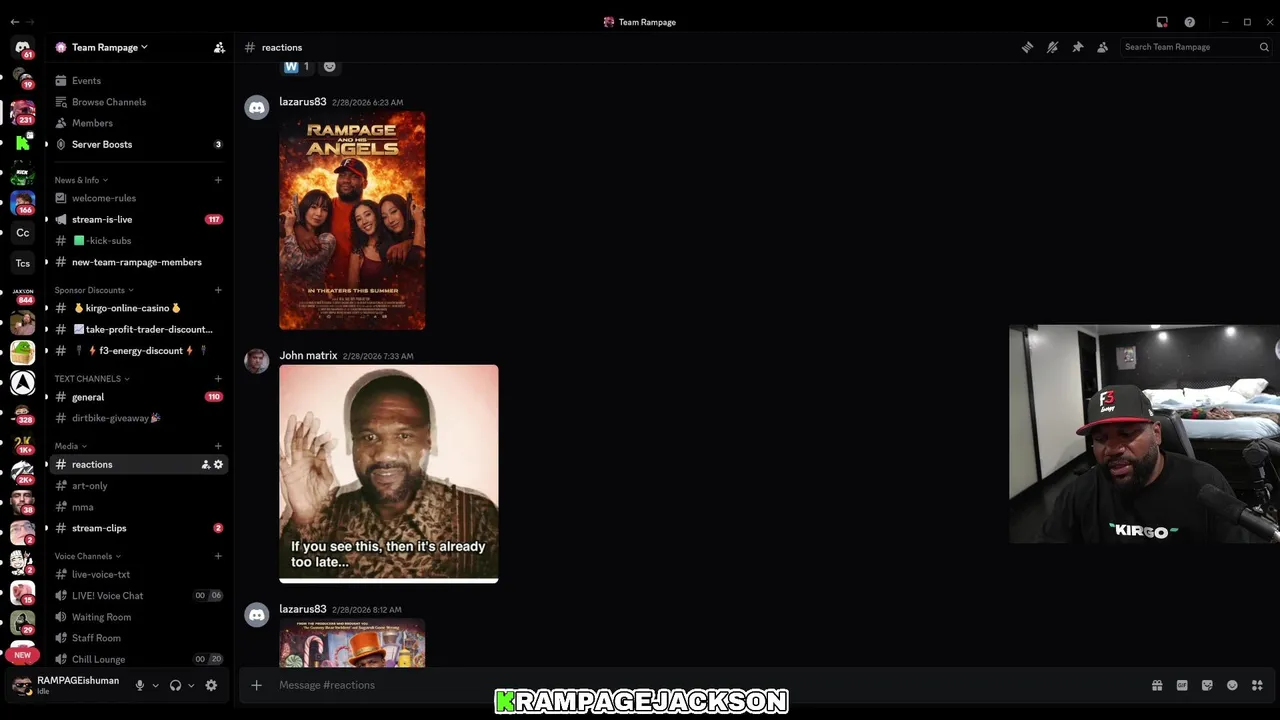Screen dimensions: 1280x720
Task: Go back using title bar arrow
Action: [14, 22]
